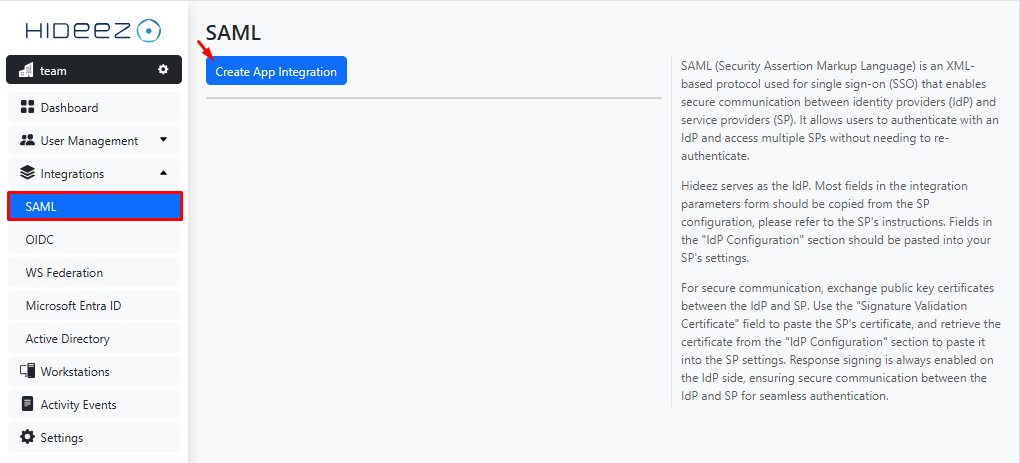The height and width of the screenshot is (463, 1020).
Task: Click the Activity Events document icon
Action: (x=28, y=404)
